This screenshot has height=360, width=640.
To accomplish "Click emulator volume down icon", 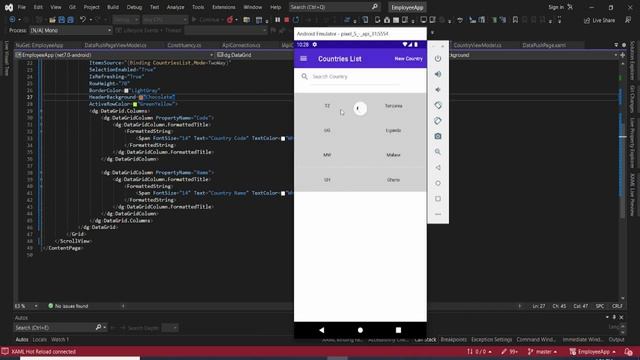I will tap(438, 90).
